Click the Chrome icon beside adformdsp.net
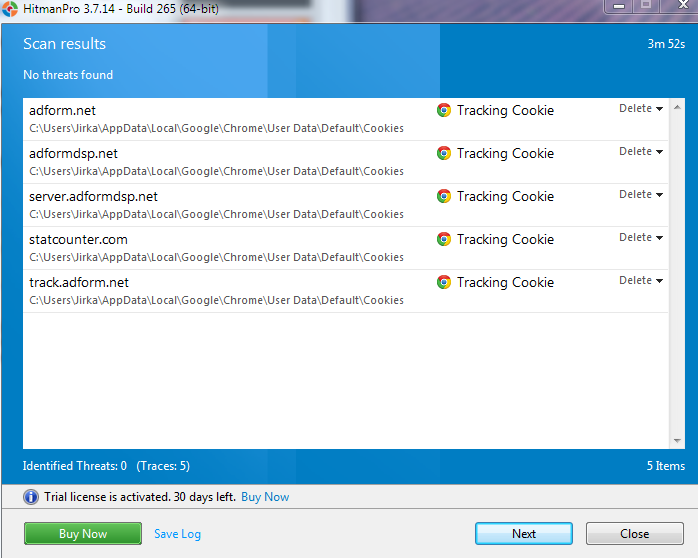Image resolution: width=698 pixels, height=558 pixels. [x=444, y=153]
